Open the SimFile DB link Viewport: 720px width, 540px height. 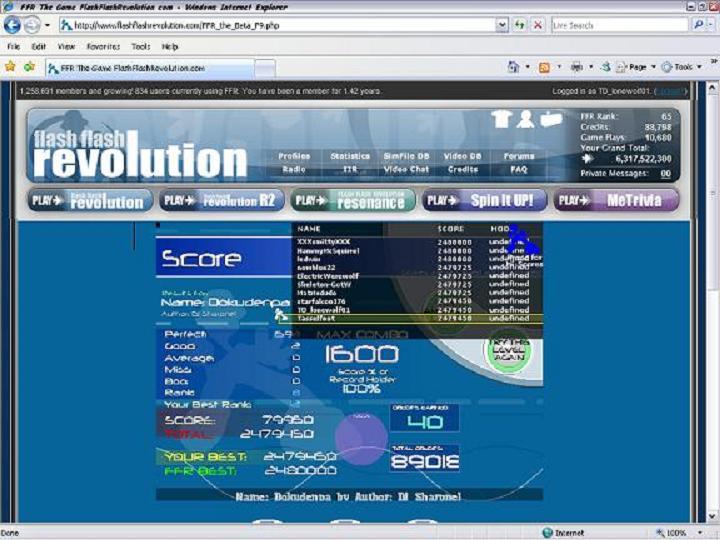[406, 156]
